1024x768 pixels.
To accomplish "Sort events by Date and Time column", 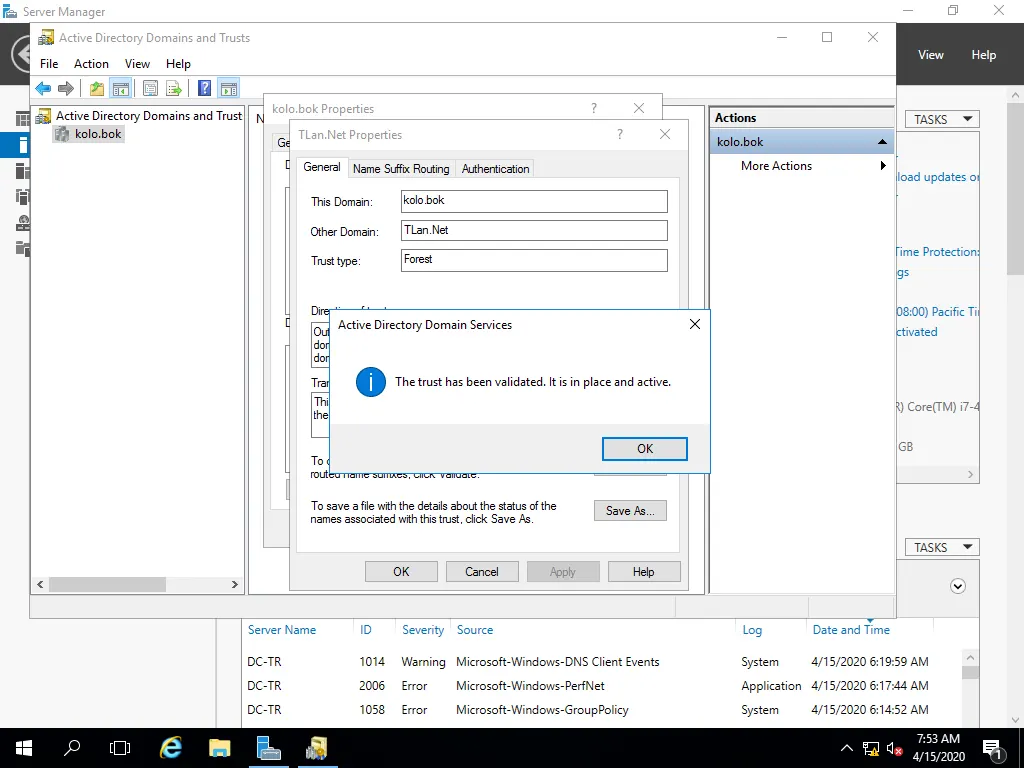I will point(851,630).
